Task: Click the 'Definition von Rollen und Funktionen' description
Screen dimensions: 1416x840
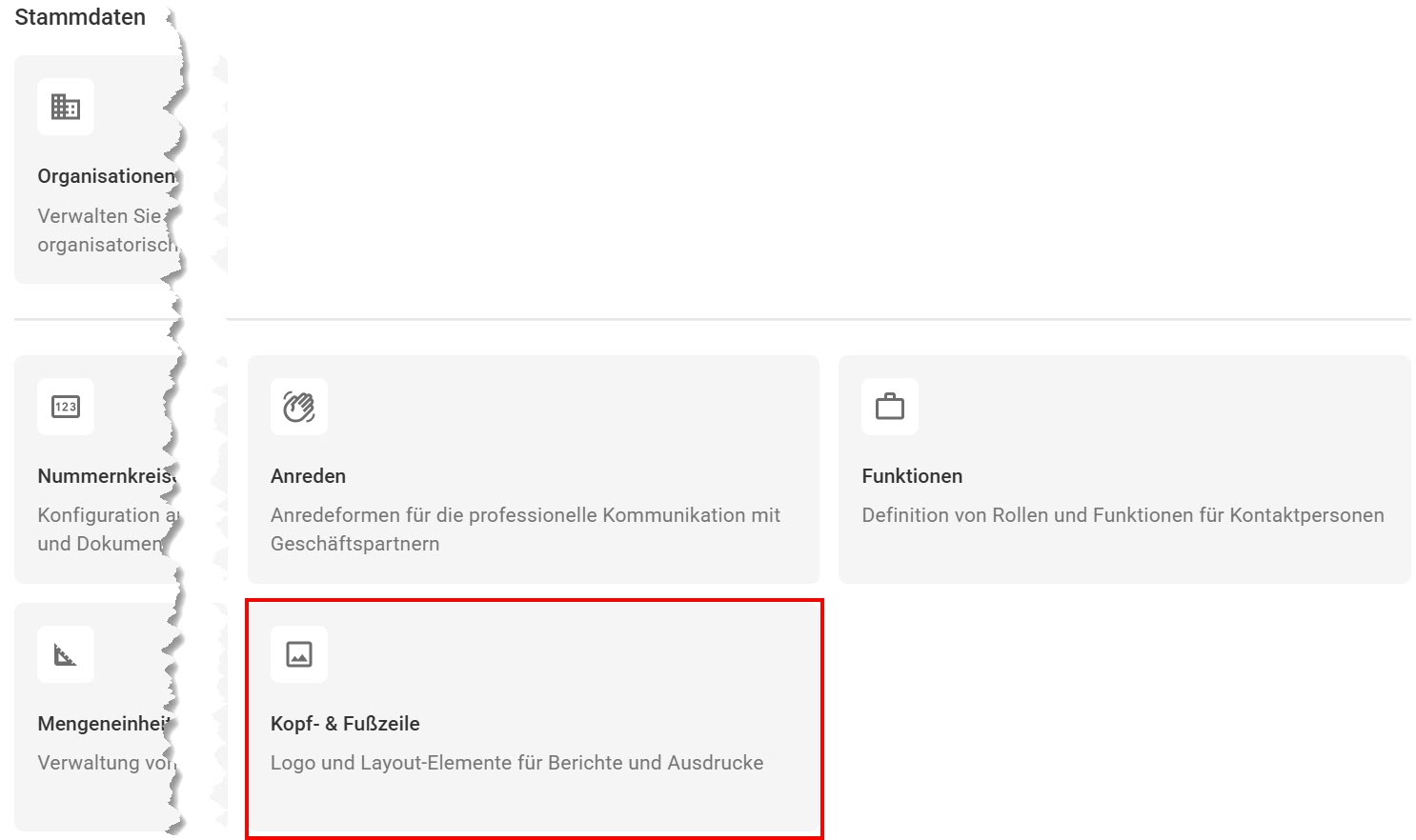Action: (1123, 515)
